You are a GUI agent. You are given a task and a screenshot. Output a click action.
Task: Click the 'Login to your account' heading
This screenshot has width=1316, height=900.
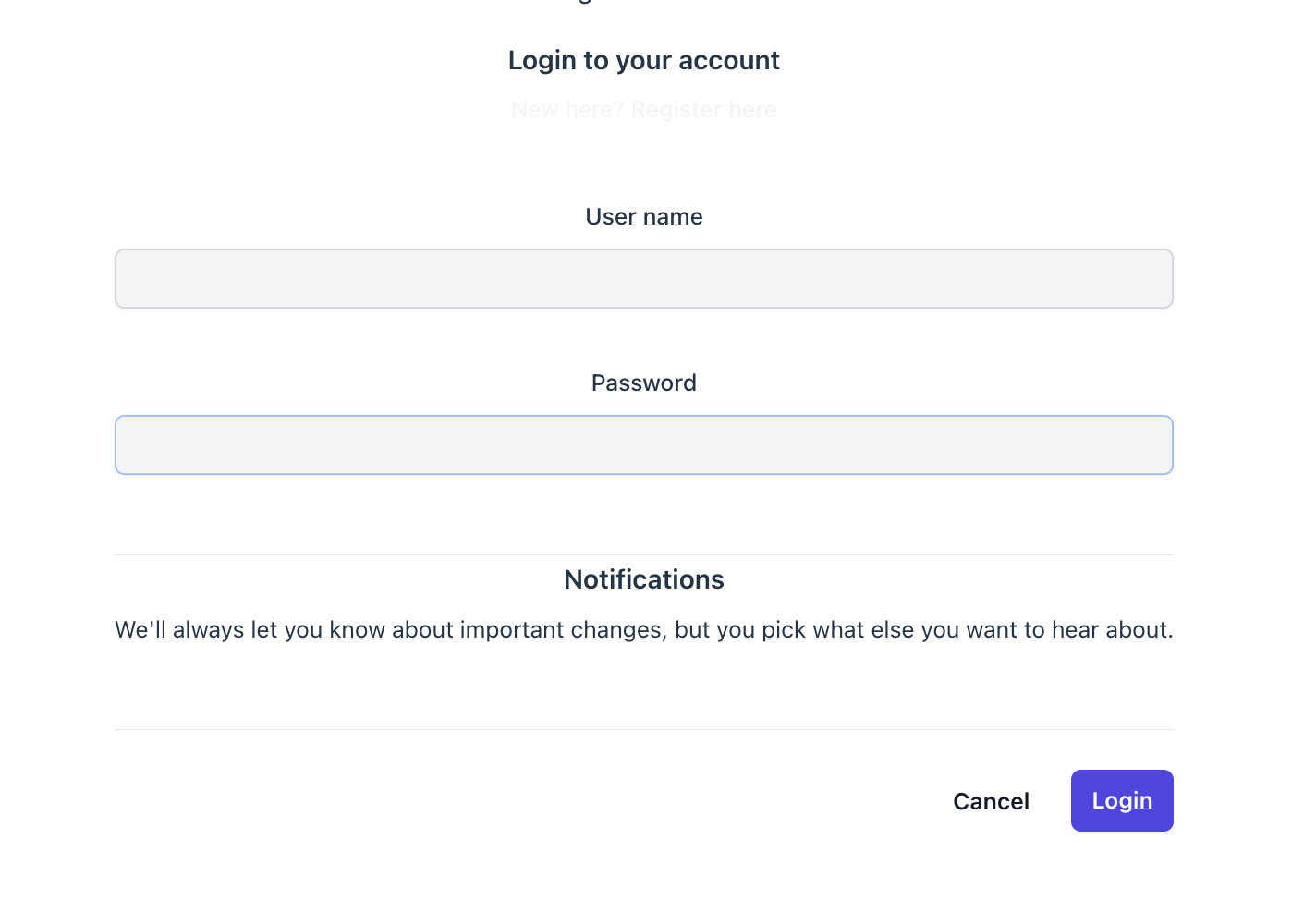(x=643, y=60)
